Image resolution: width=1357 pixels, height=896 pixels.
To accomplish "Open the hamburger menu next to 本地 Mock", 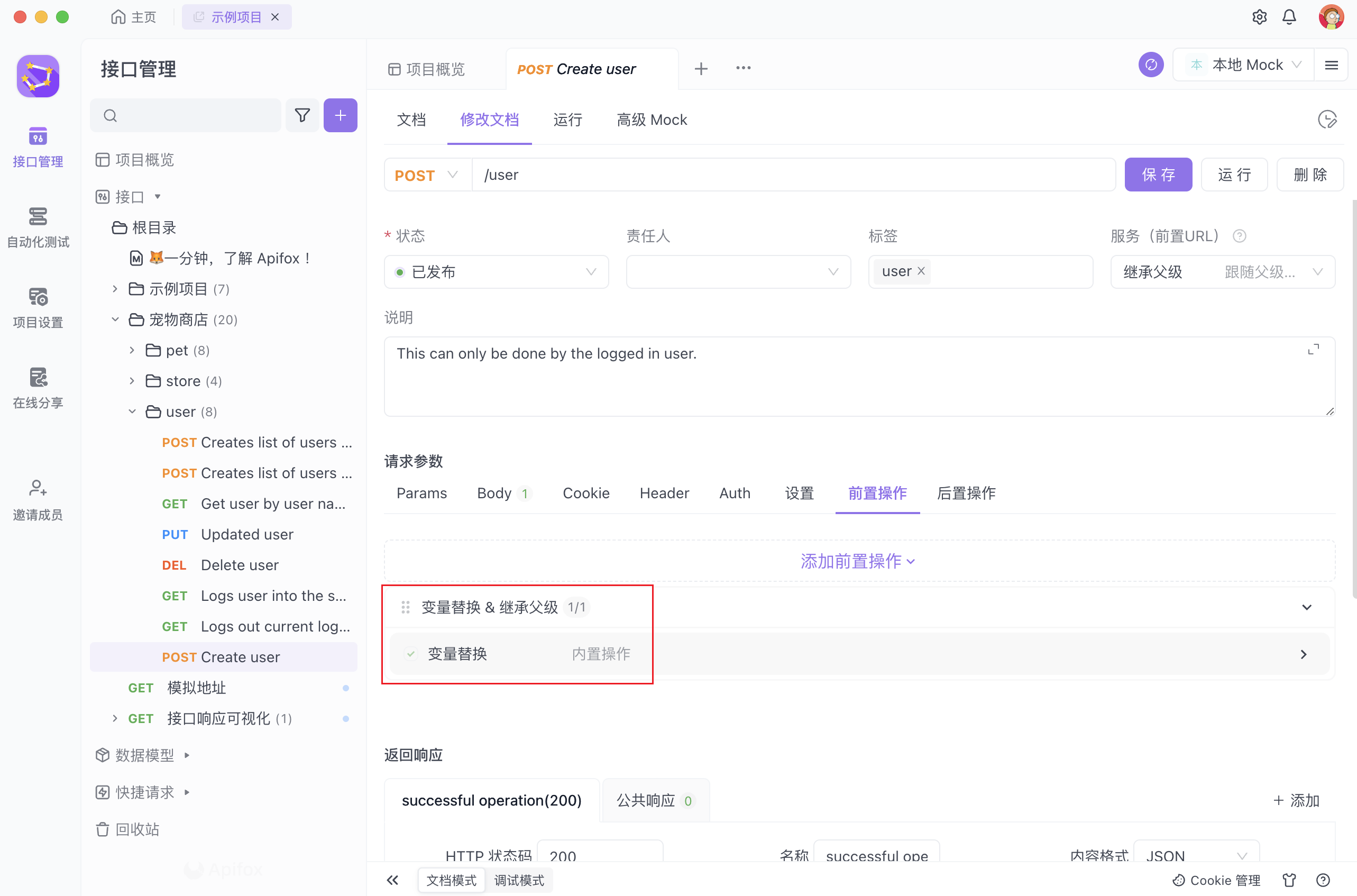I will pyautogui.click(x=1331, y=65).
